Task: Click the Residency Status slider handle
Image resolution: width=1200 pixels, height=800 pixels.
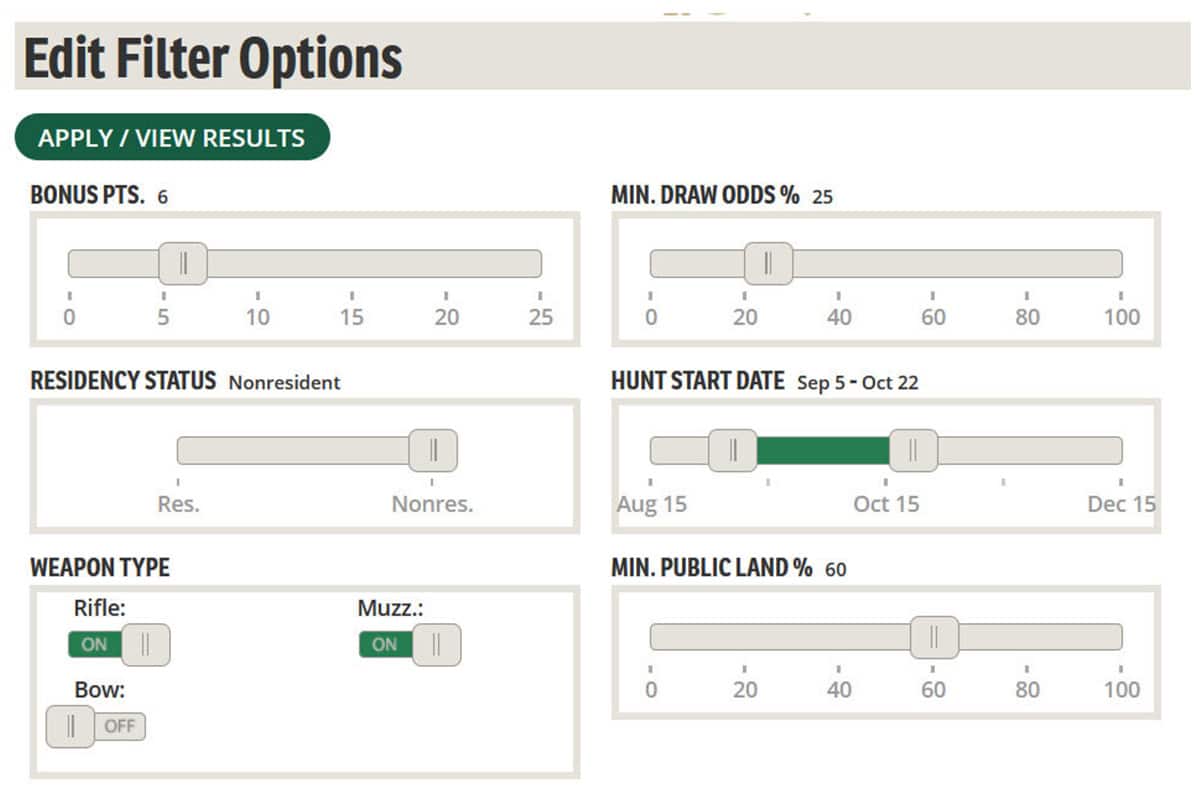Action: coord(433,451)
